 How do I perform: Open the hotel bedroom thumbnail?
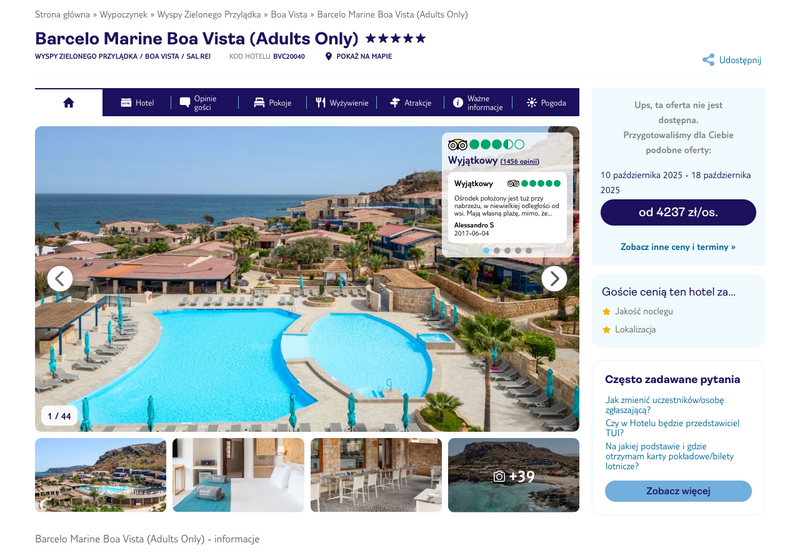(x=238, y=475)
